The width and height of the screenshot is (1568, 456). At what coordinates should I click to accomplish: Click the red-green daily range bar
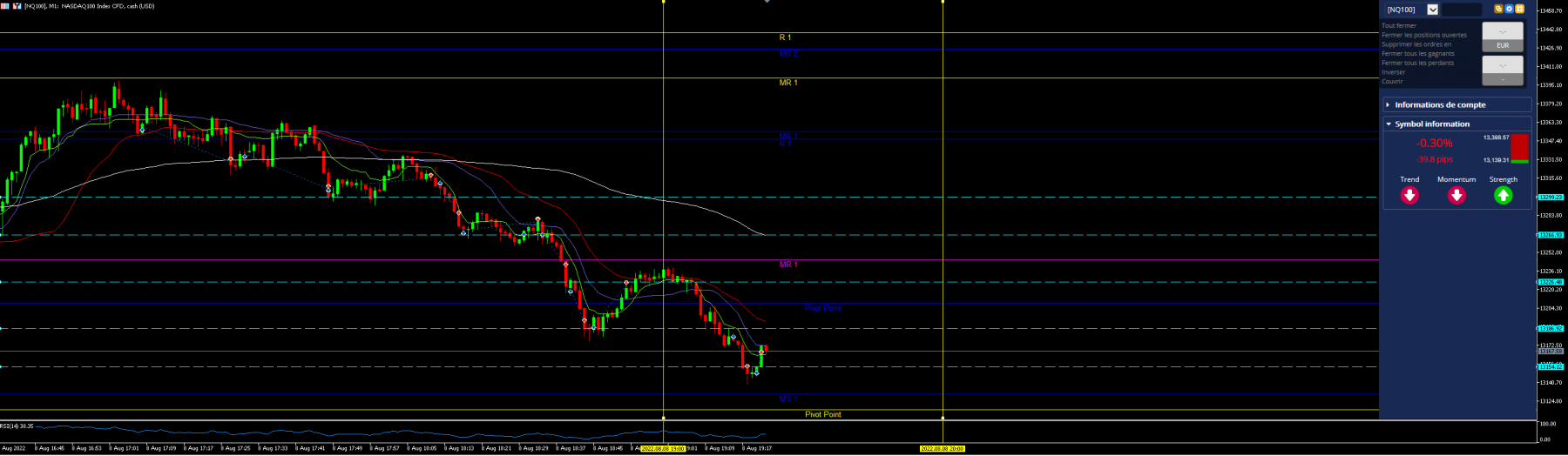click(1519, 149)
